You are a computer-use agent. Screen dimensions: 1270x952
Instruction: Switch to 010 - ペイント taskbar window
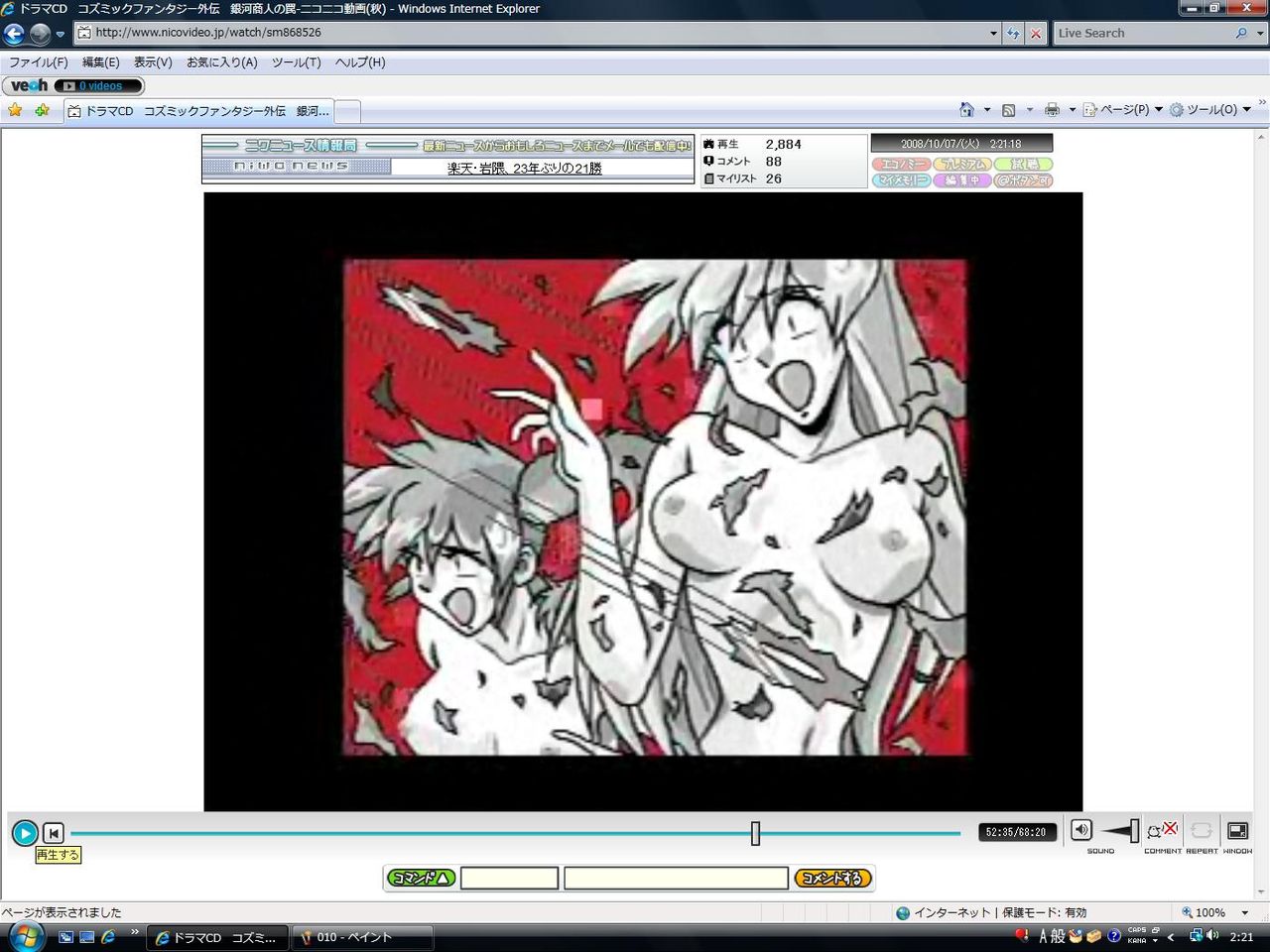tap(362, 937)
